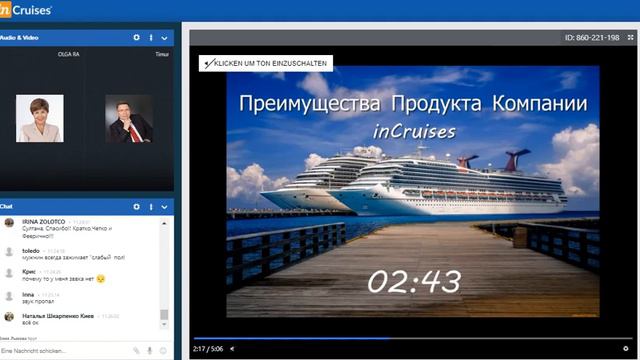Click the 'всё ок' chat message

pyautogui.click(x=31, y=322)
